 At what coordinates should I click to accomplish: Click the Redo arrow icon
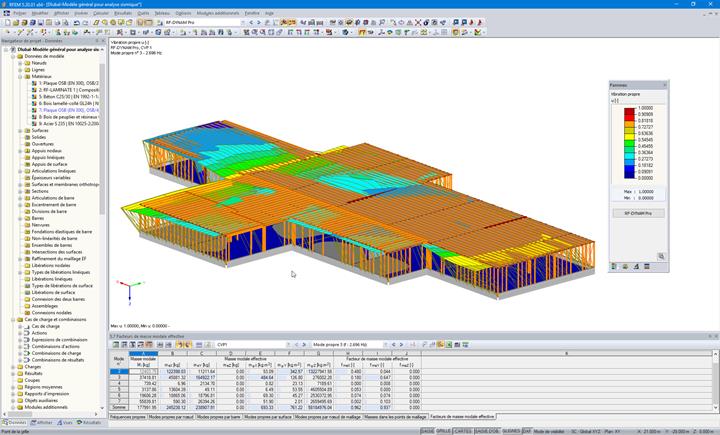[x=85, y=23]
